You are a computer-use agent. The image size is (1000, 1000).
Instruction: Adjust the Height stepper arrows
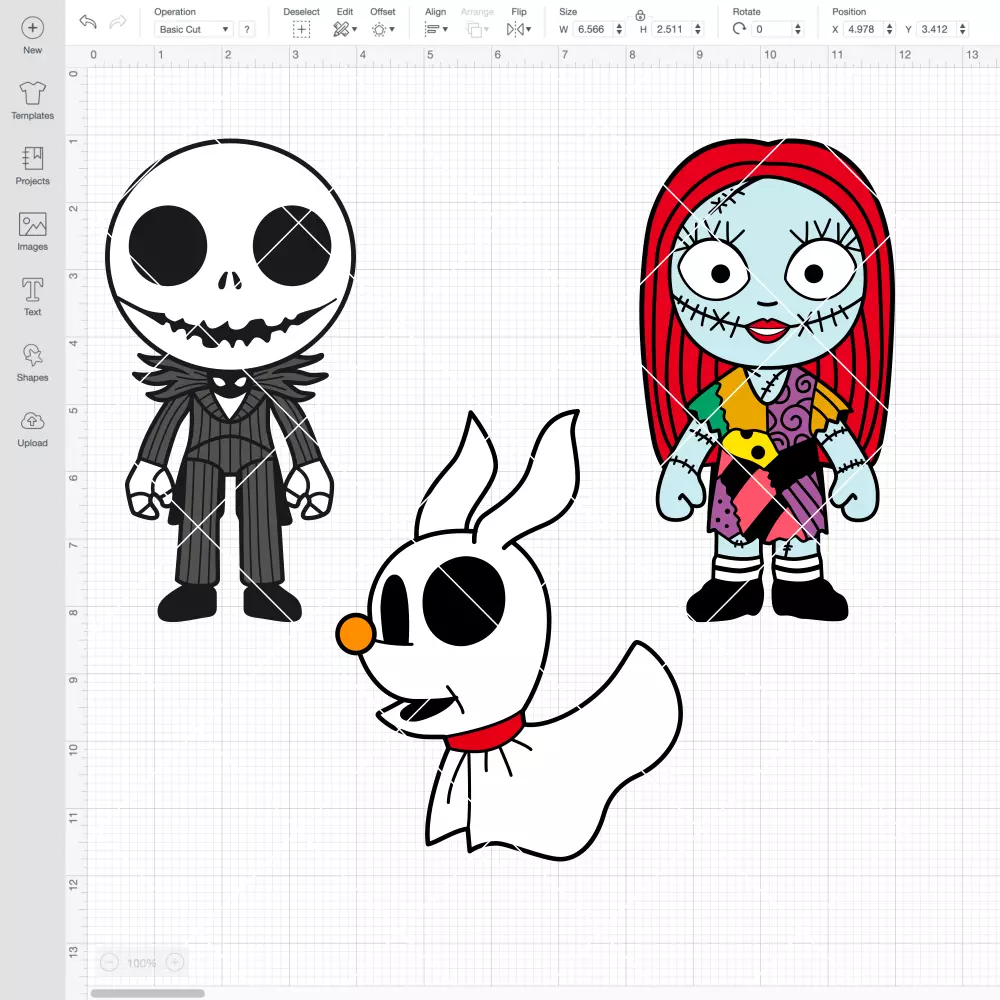tap(698, 29)
